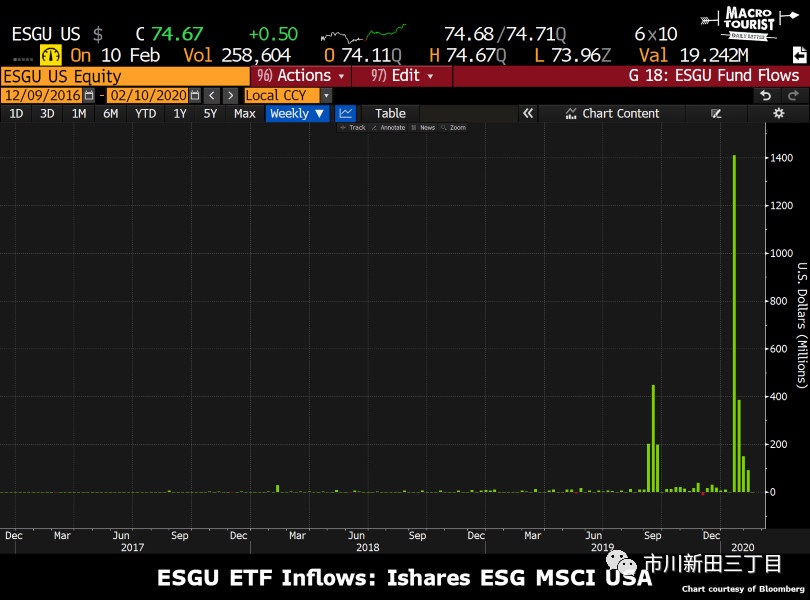The width and height of the screenshot is (810, 600).
Task: Select the 6M period tab
Action: click(x=111, y=114)
